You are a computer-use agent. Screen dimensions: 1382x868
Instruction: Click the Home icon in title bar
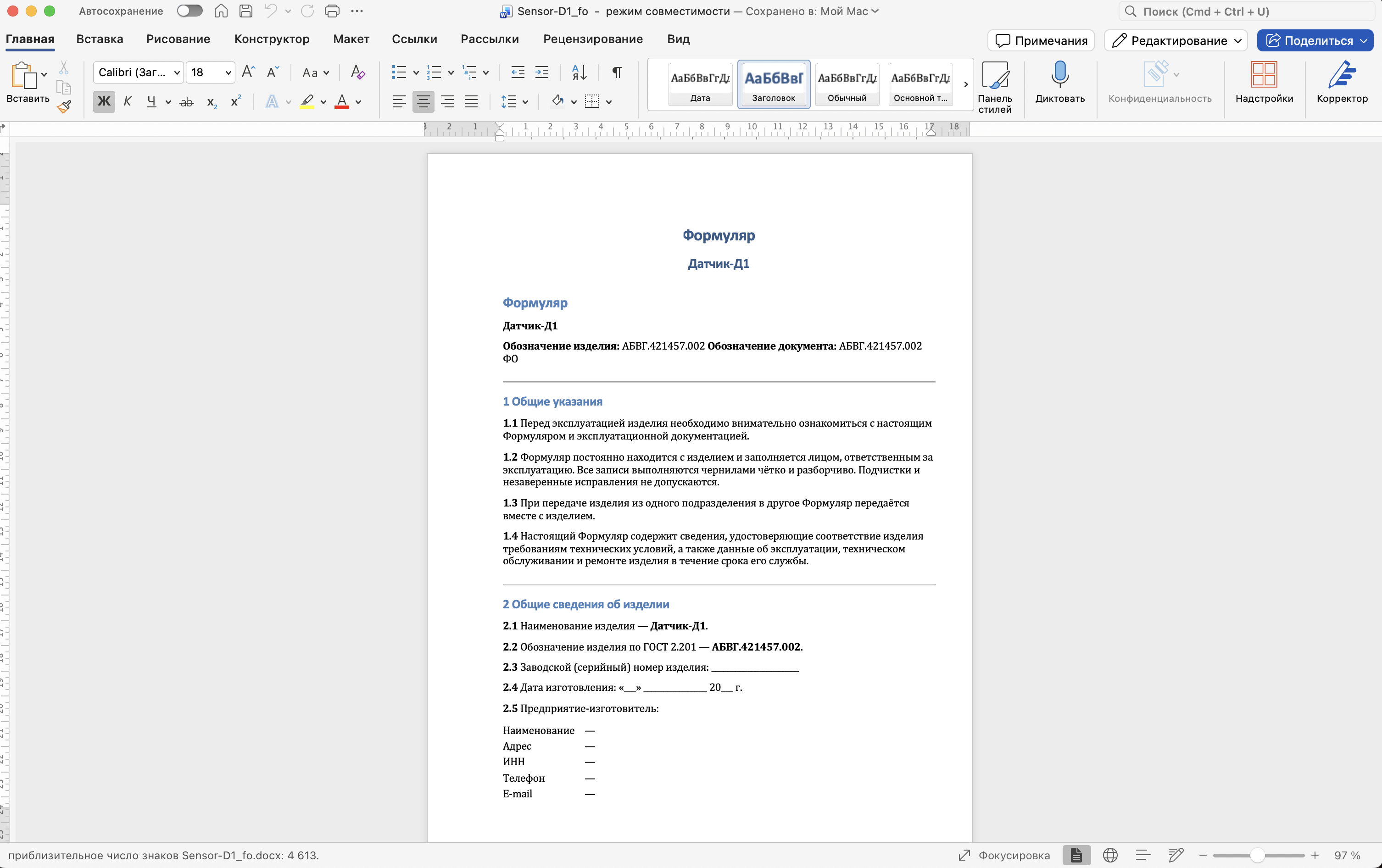(221, 11)
